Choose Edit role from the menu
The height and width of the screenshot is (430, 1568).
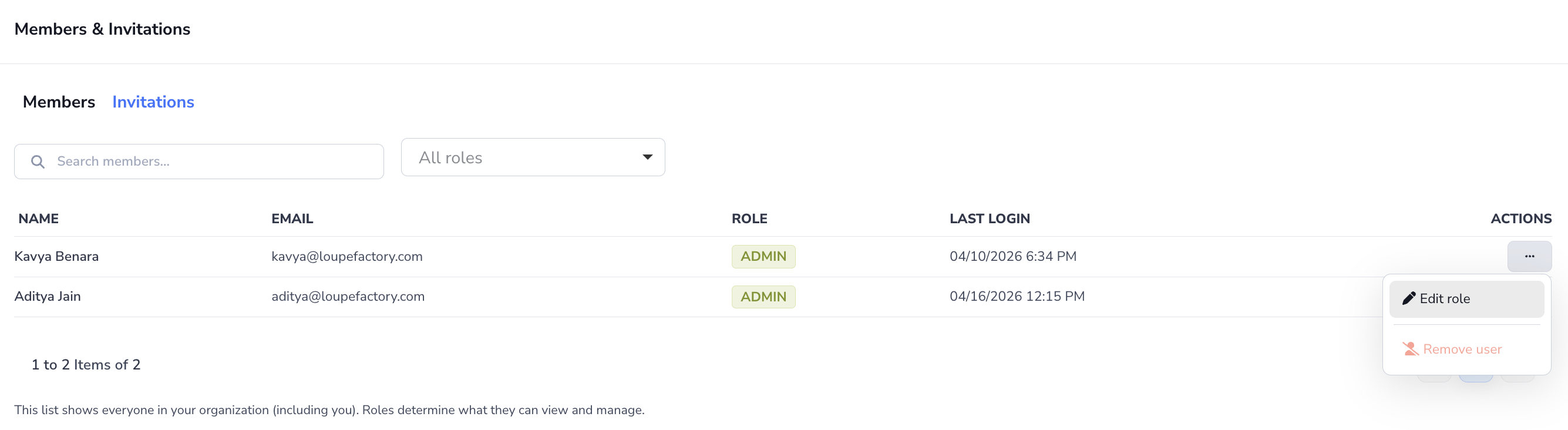pos(1466,298)
